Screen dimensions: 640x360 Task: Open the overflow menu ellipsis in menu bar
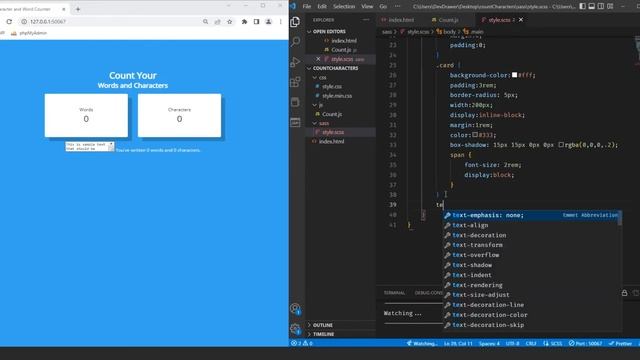[x=398, y=6]
